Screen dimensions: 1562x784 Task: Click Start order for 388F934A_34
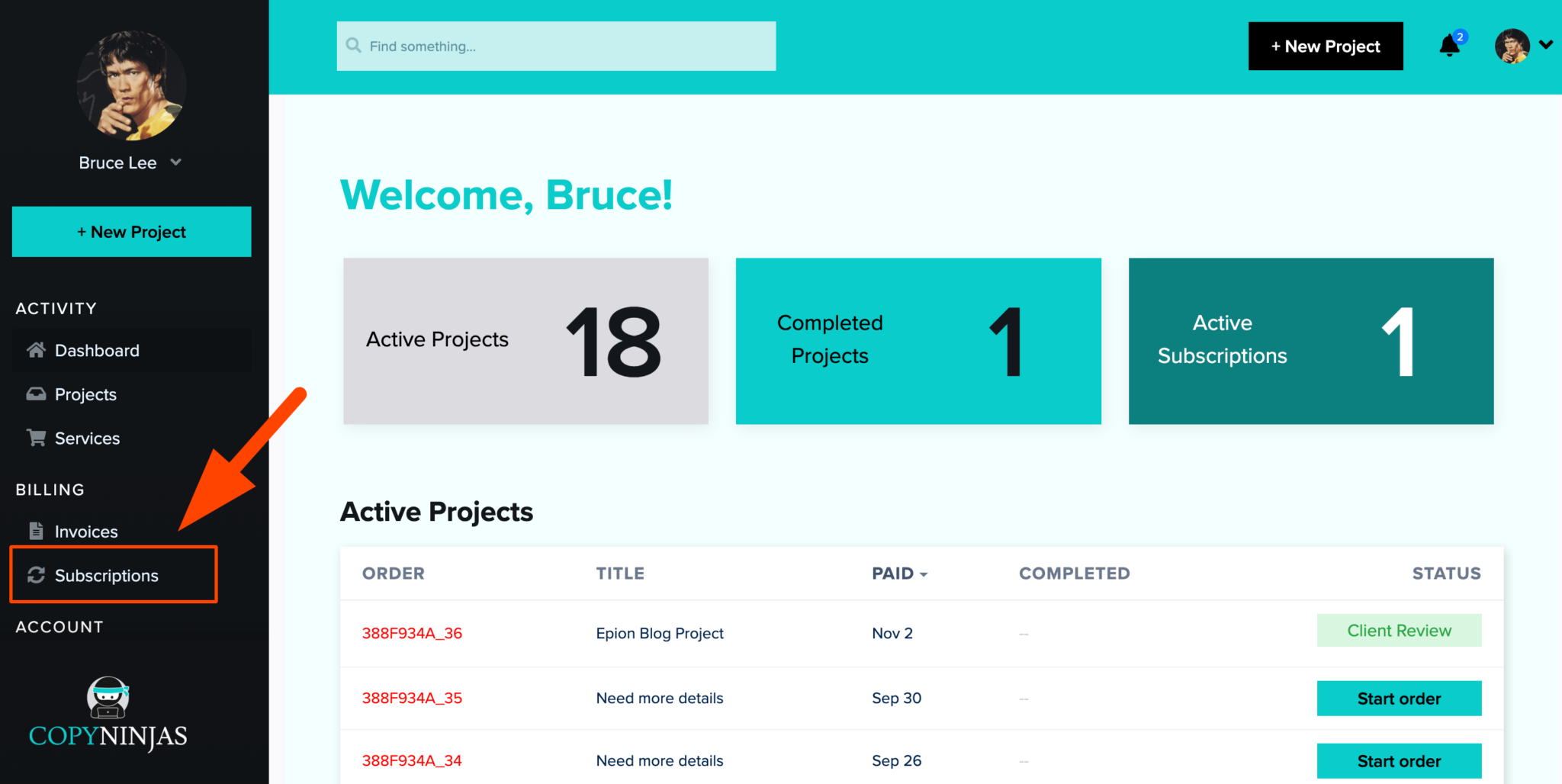1399,761
